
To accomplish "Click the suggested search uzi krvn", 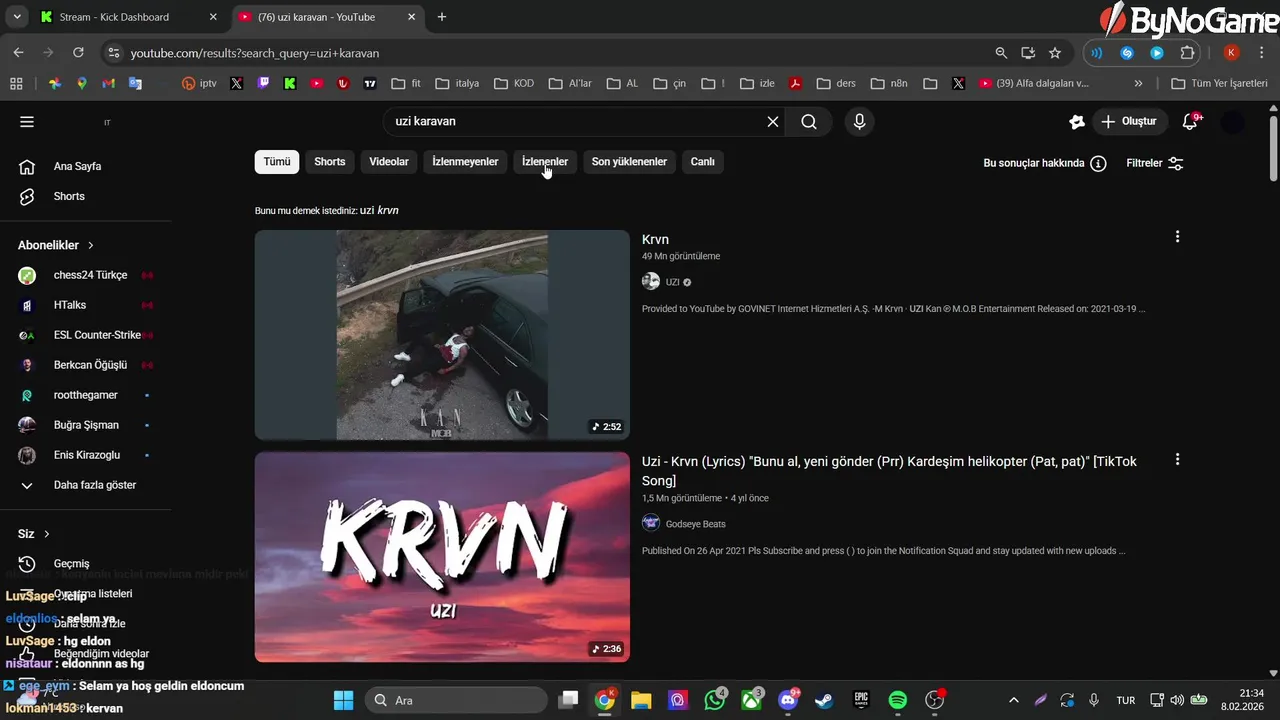I will (379, 211).
